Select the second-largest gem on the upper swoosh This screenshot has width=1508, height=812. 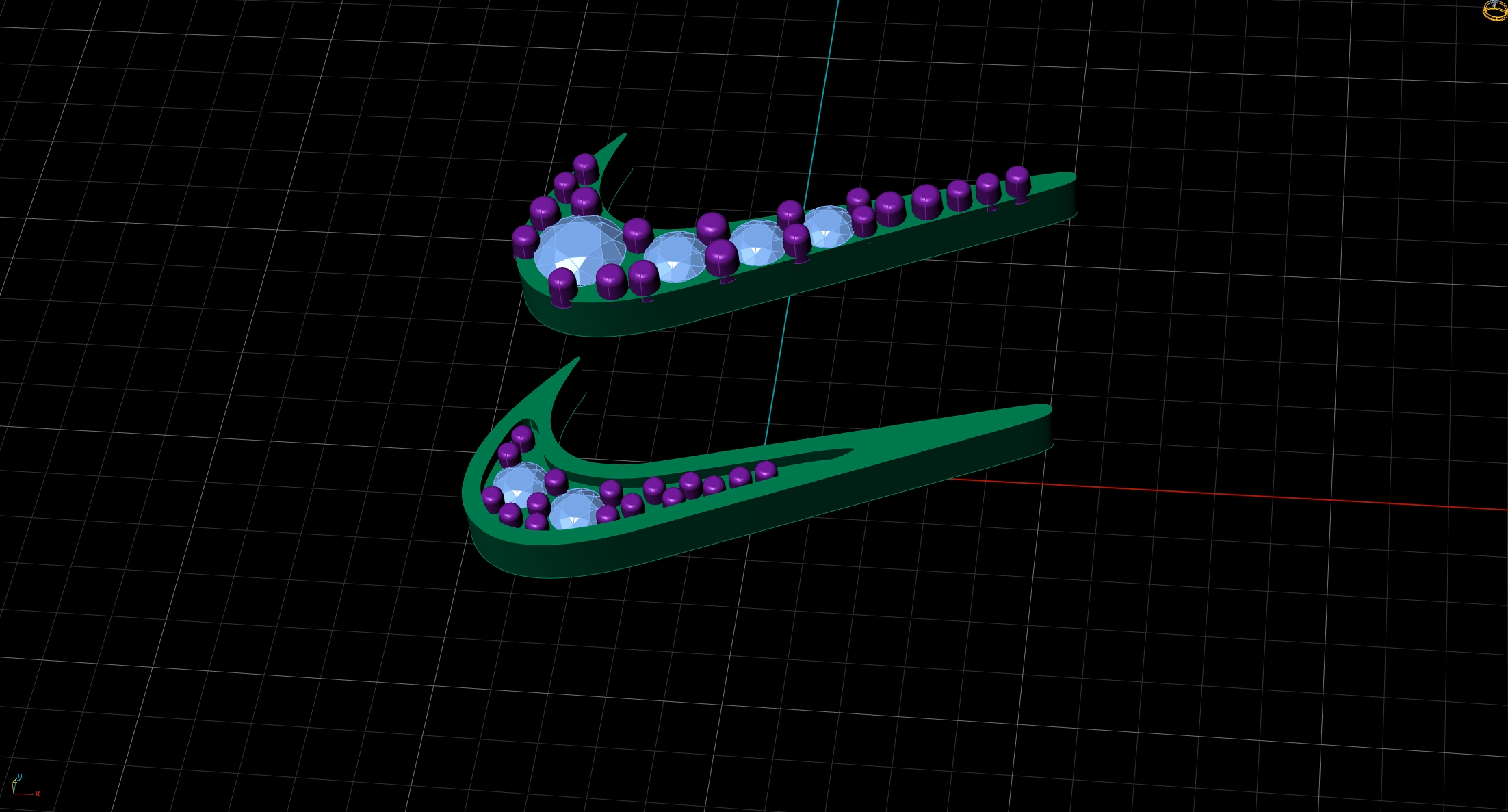click(676, 257)
